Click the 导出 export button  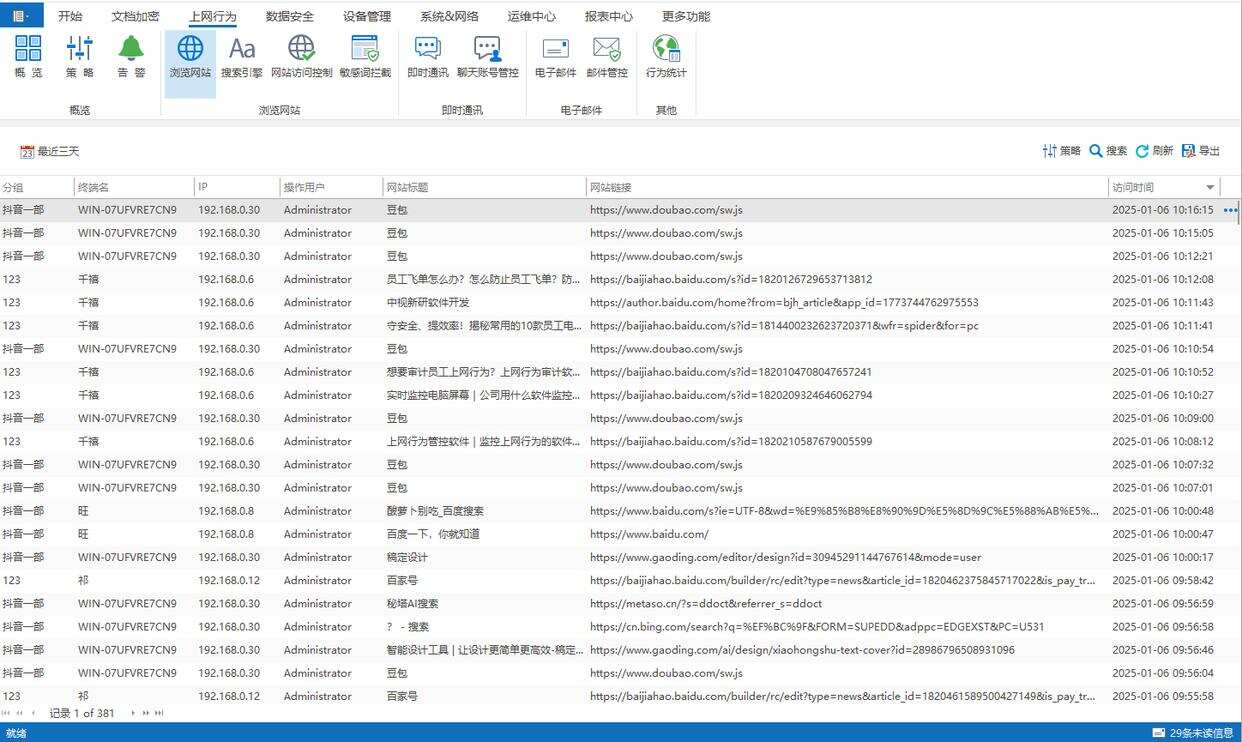point(1201,151)
